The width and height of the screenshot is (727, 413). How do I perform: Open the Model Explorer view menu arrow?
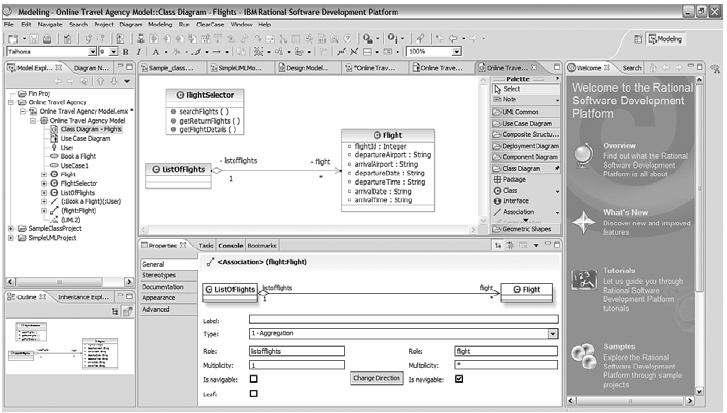127,82
